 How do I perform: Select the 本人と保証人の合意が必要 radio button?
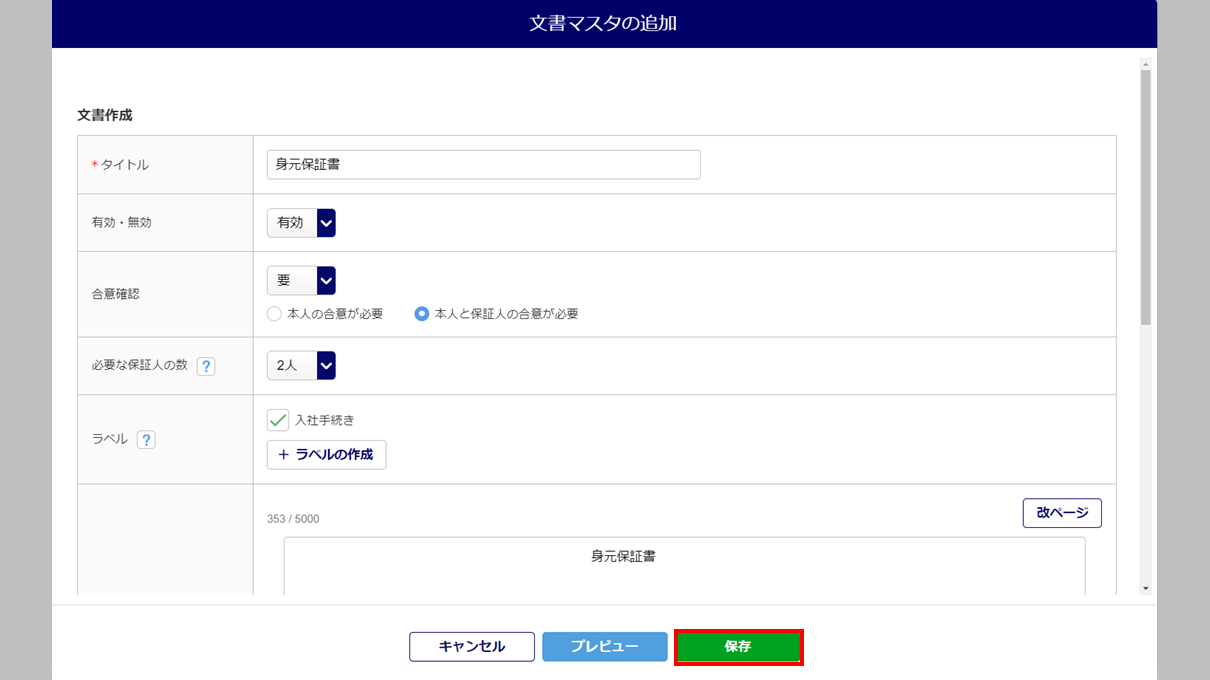point(422,314)
